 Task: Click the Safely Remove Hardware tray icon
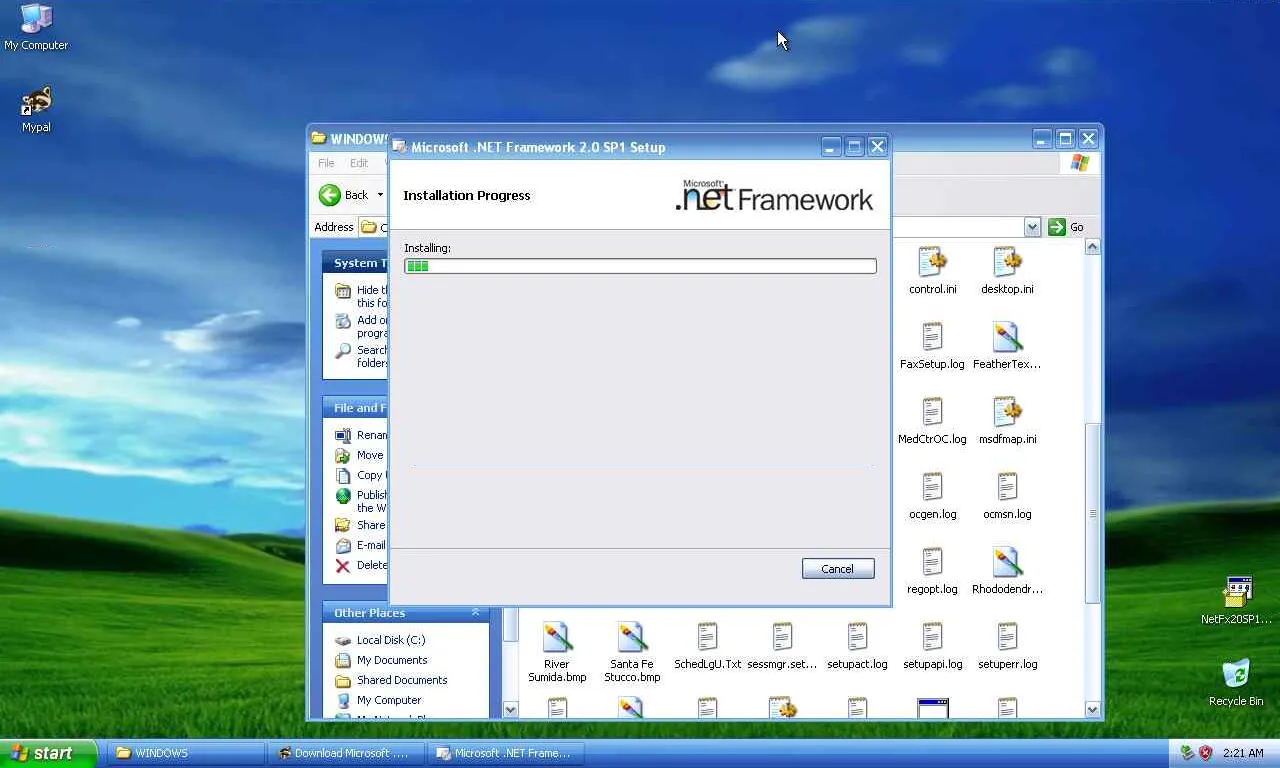1187,753
